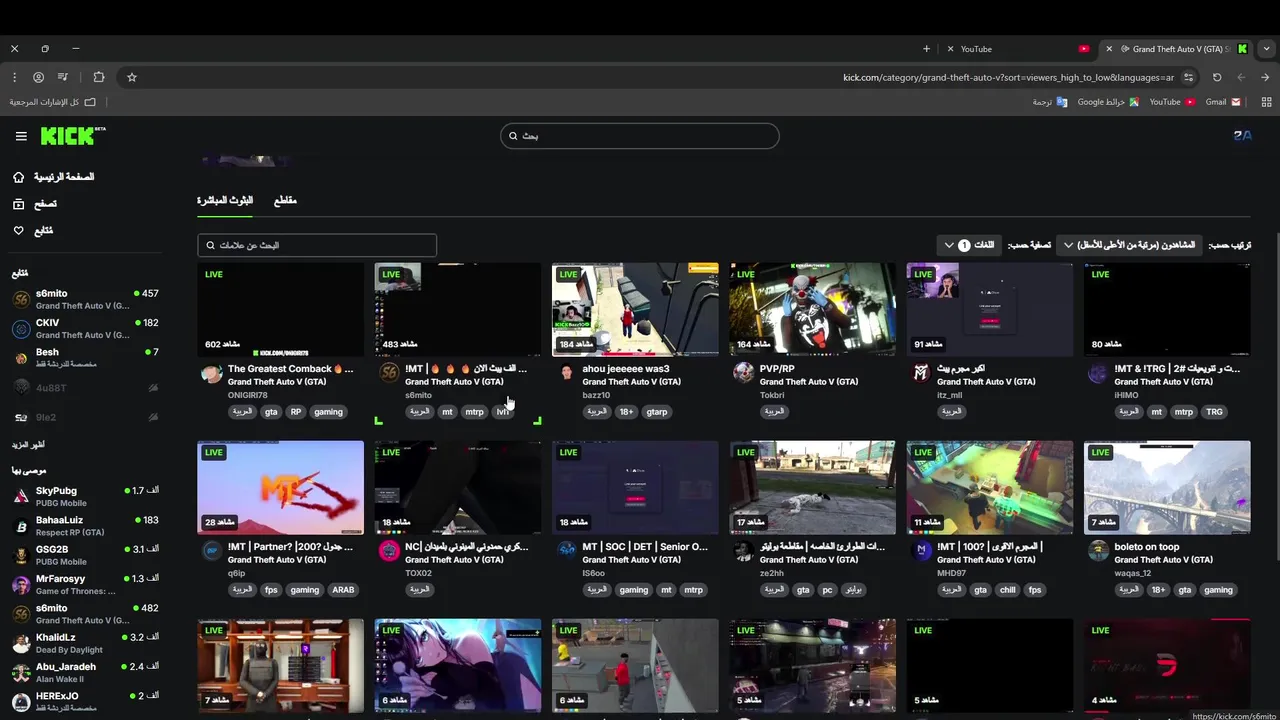Expand the tab search dropdown arrow
This screenshot has height=720, width=1280.
point(1267,49)
